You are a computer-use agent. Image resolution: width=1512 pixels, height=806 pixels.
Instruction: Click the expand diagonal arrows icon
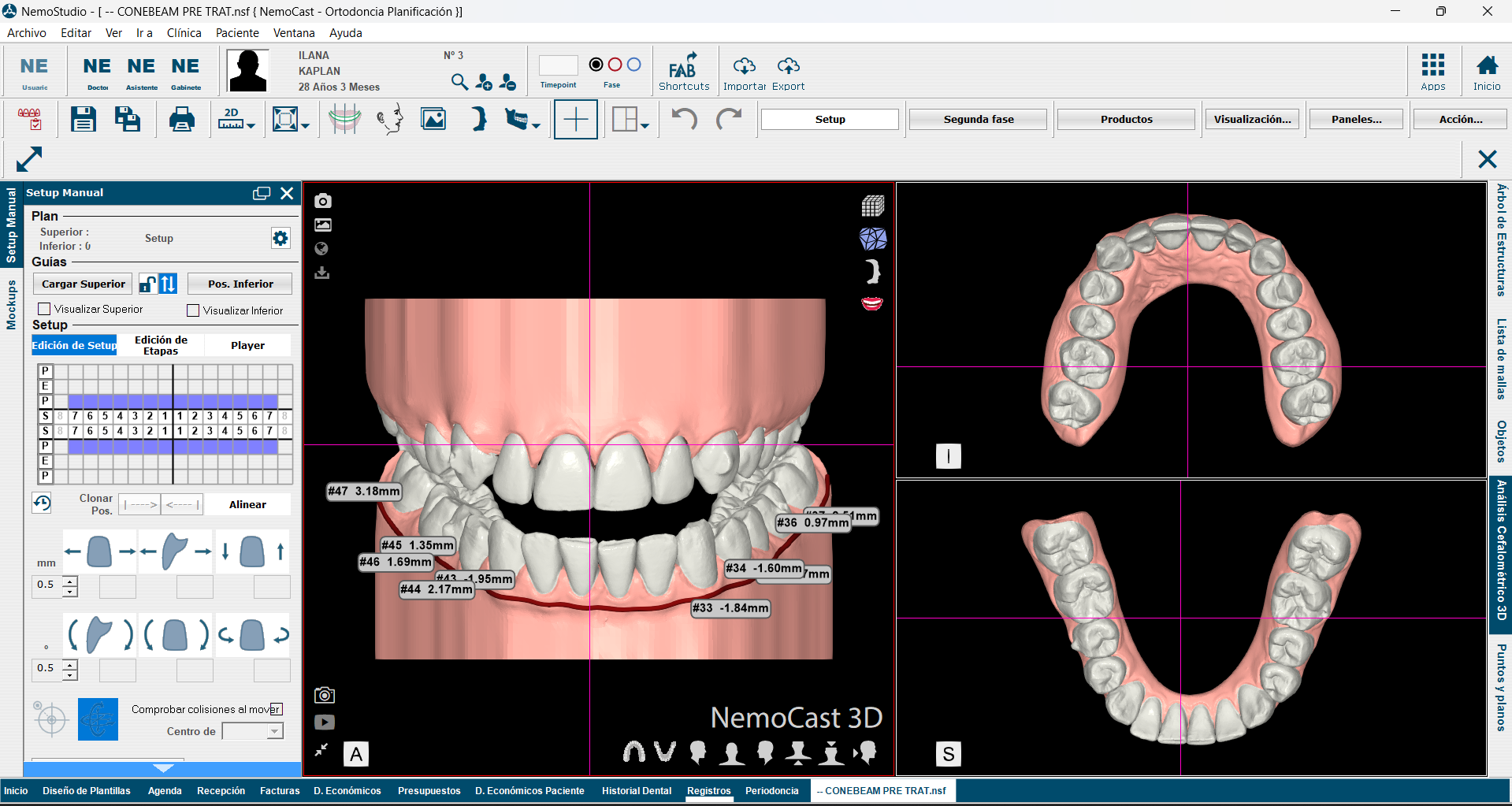pyautogui.click(x=29, y=159)
